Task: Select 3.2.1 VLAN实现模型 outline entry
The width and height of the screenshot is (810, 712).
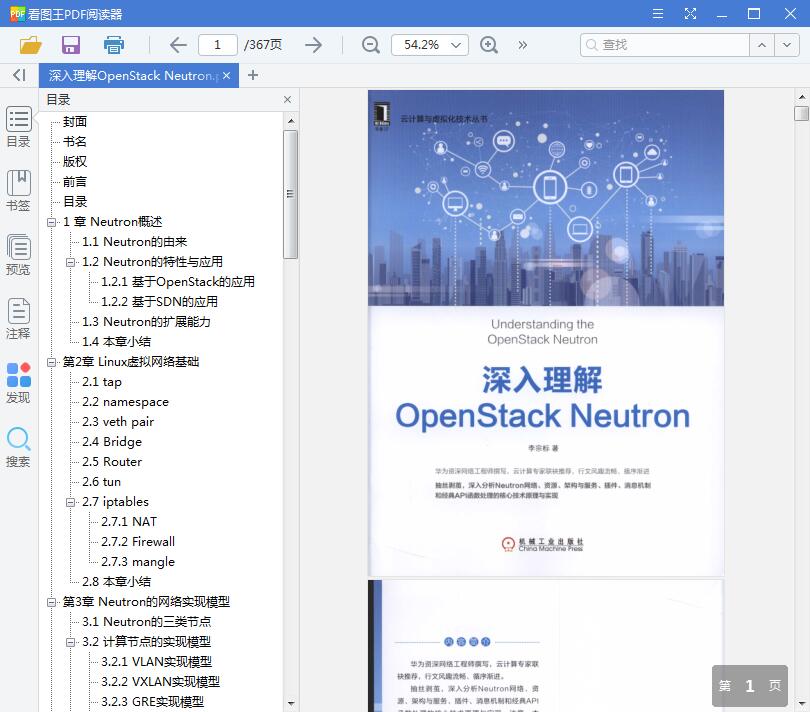Action: click(157, 662)
